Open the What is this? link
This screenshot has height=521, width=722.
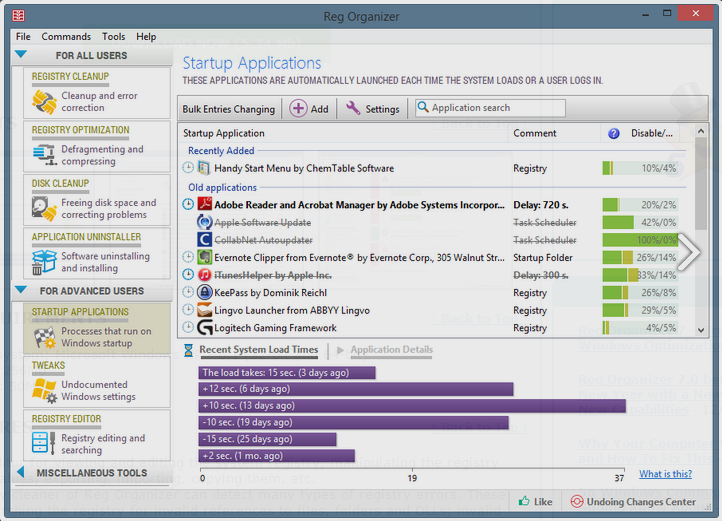(x=665, y=474)
